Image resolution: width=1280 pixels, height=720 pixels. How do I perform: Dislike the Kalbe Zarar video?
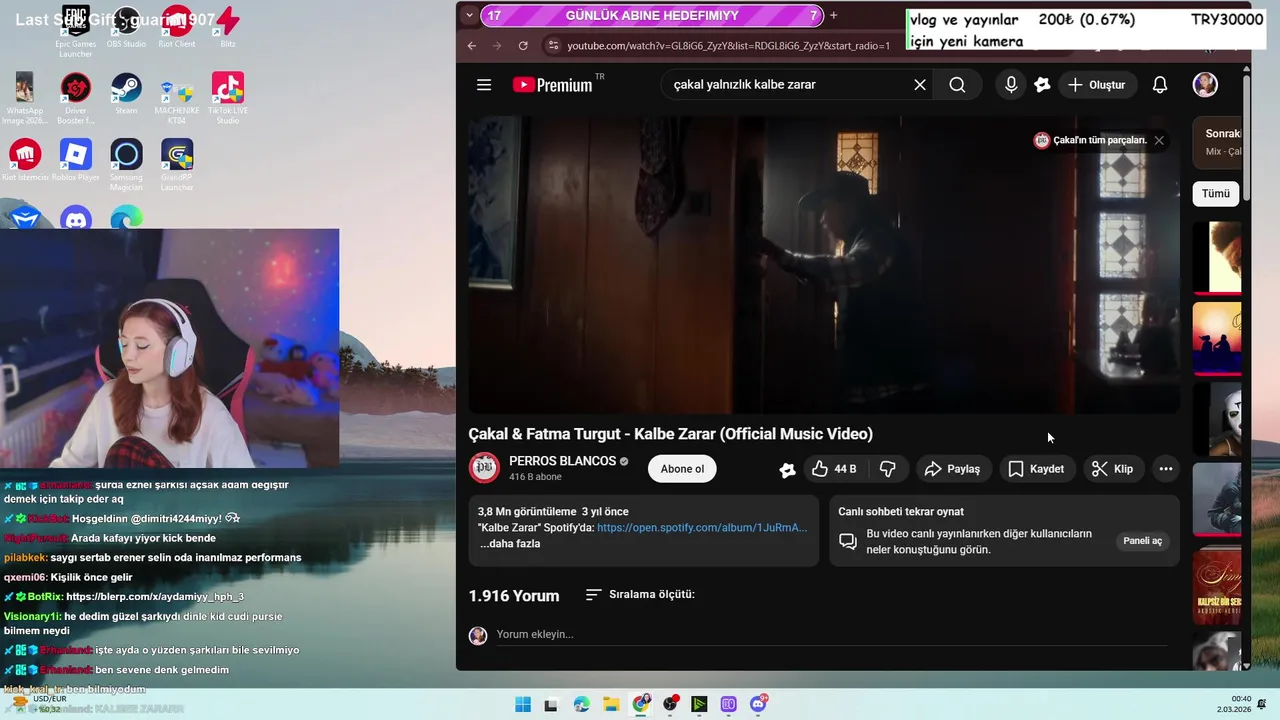click(x=887, y=469)
